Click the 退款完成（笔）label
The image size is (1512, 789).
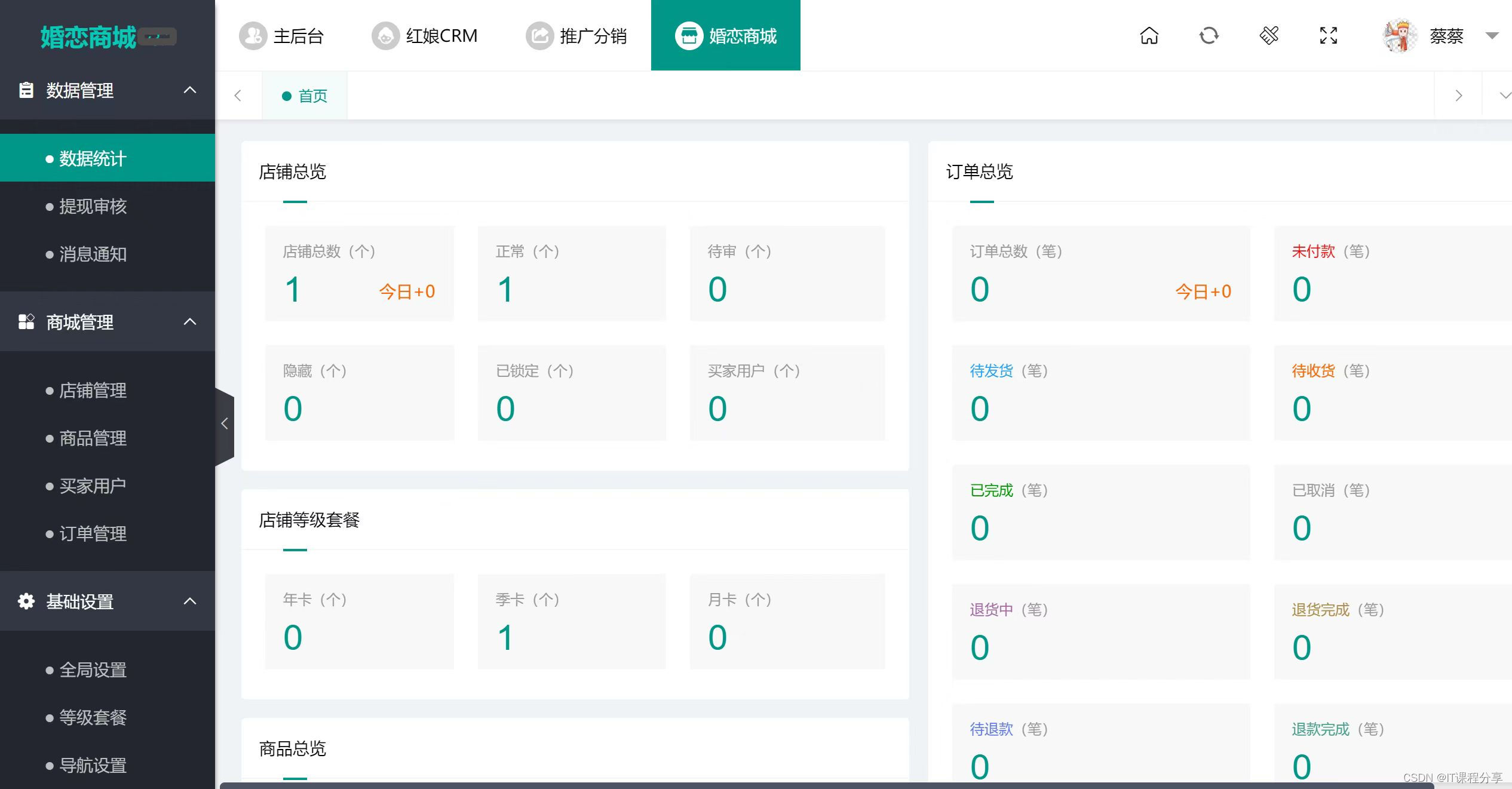point(1338,729)
